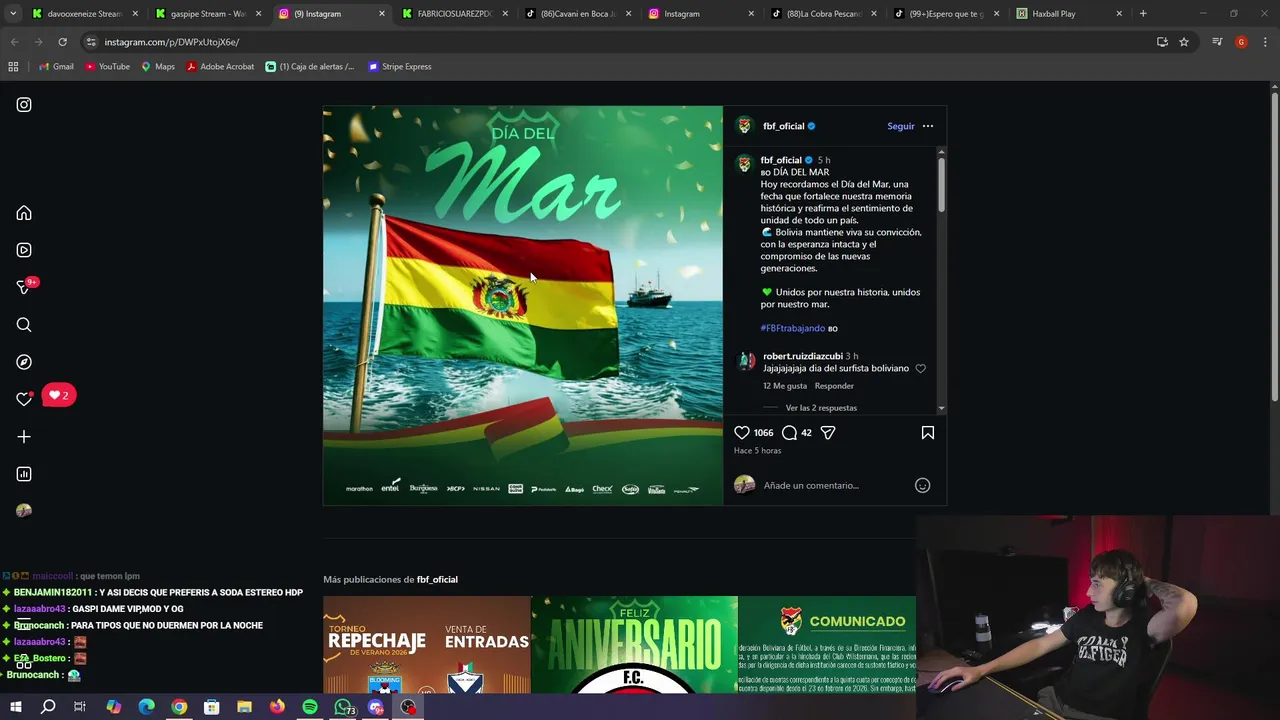This screenshot has width=1280, height=720.
Task: Open your profile picture in the sidebar
Action: point(24,510)
